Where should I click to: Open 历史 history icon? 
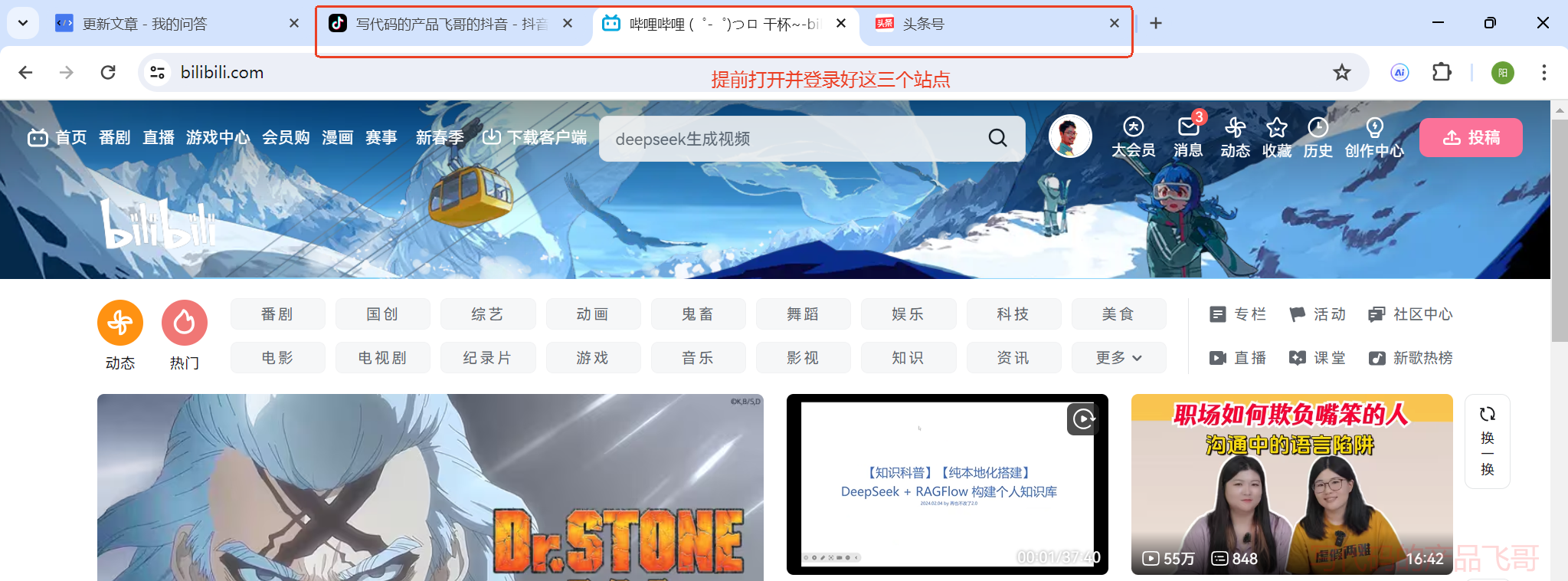coord(1318,137)
